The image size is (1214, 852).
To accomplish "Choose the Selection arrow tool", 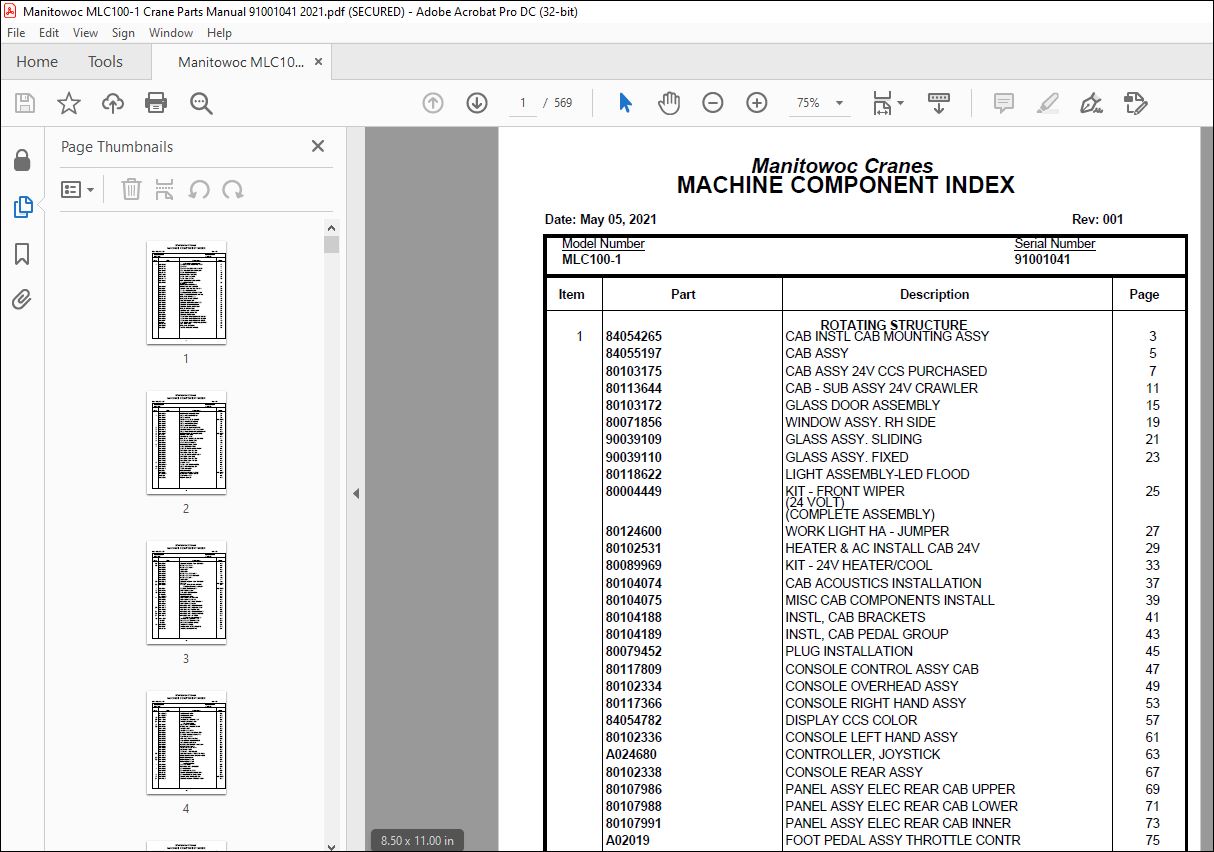I will (625, 103).
